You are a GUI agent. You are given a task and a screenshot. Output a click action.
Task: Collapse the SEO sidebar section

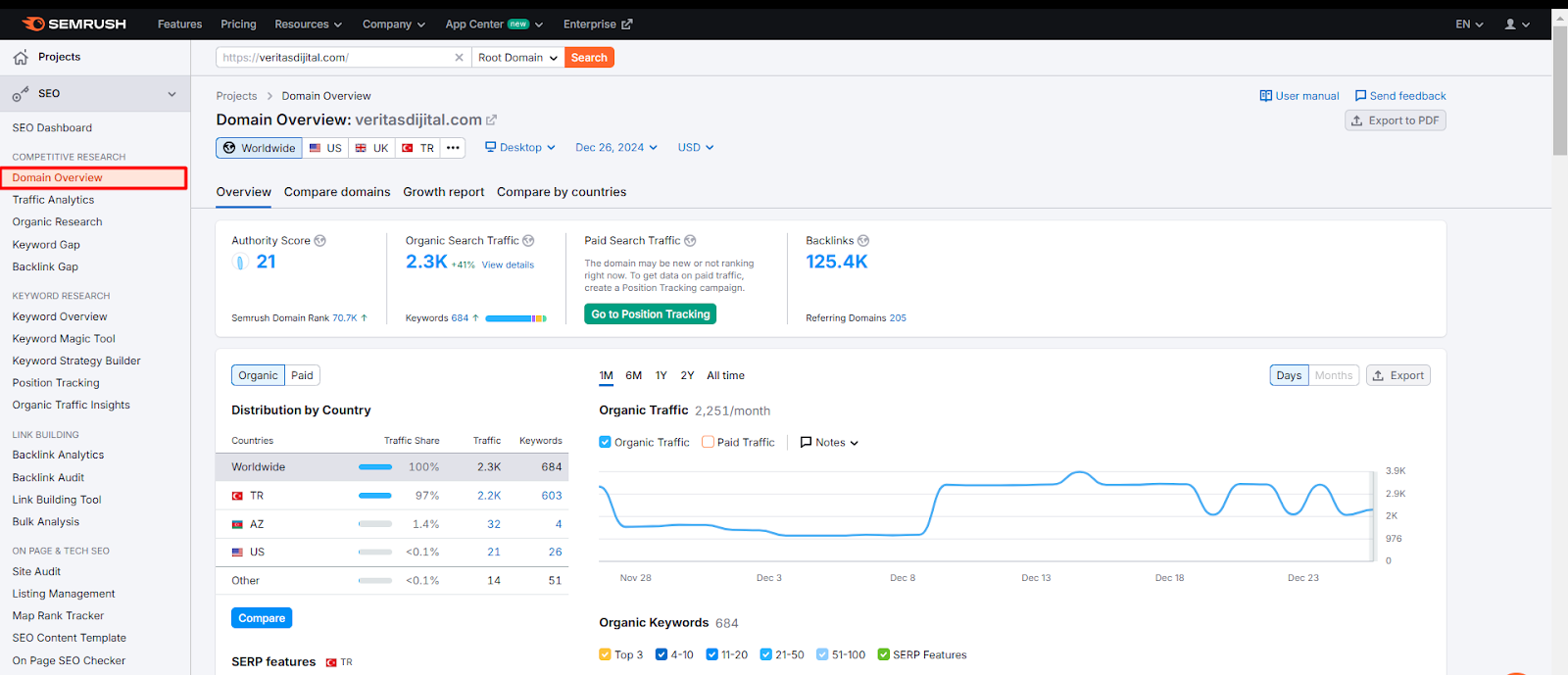[x=171, y=94]
